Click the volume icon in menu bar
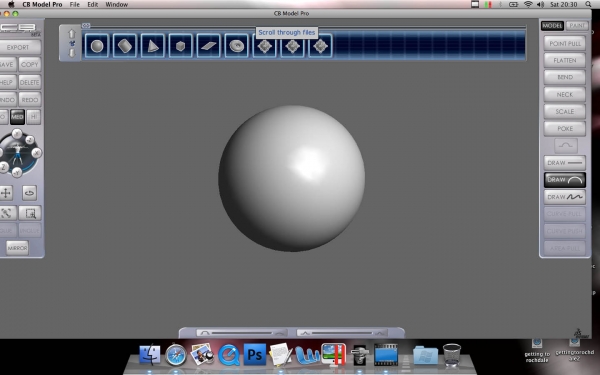This screenshot has width=600, height=375. point(540,5)
